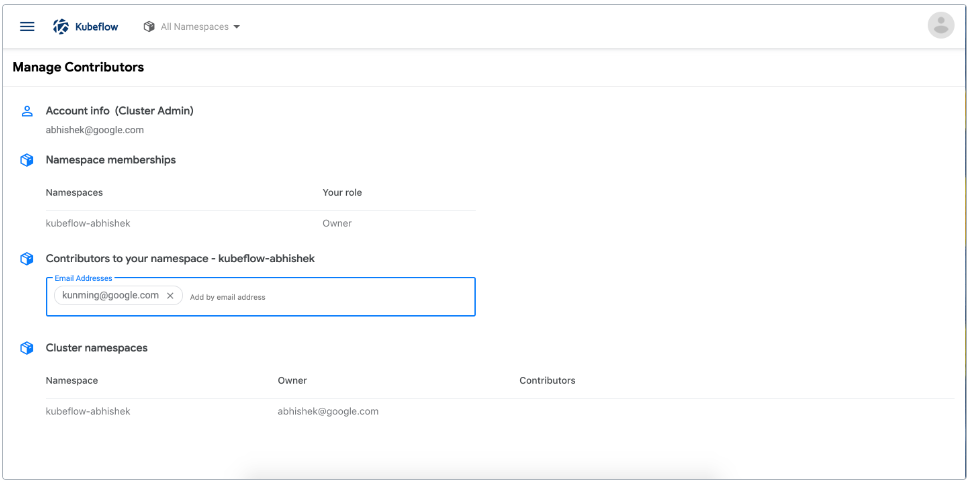970x485 pixels.
Task: Click the Manage Contributors page heading
Action: click(x=78, y=67)
